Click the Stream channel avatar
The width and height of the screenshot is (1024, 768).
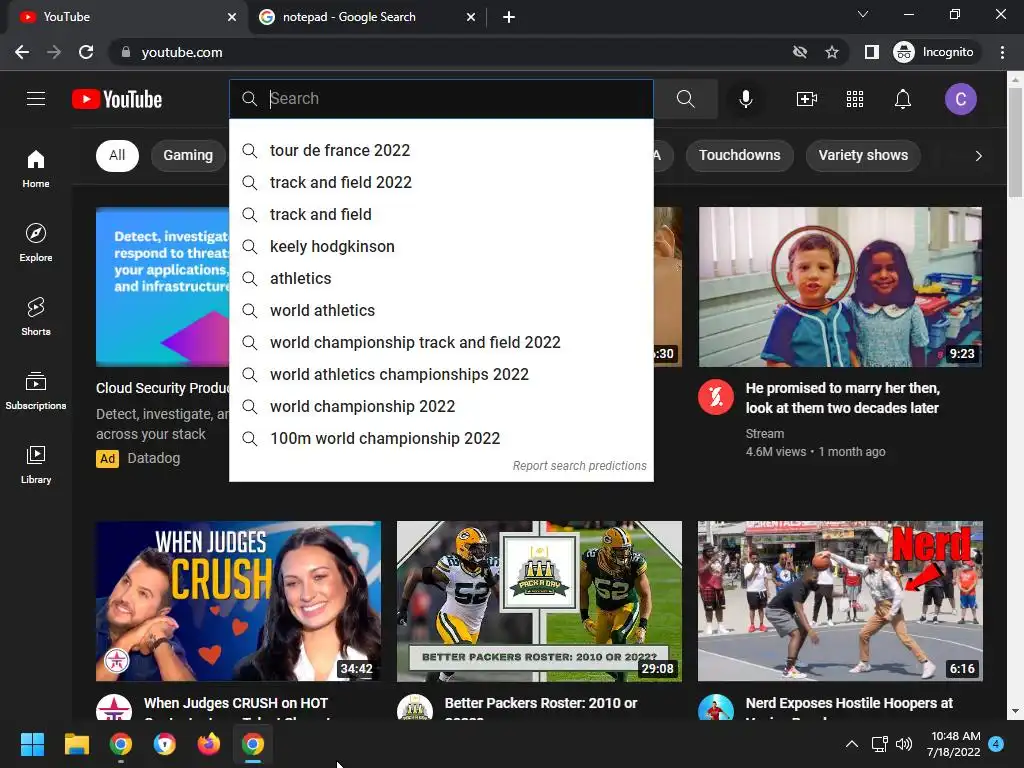(716, 397)
